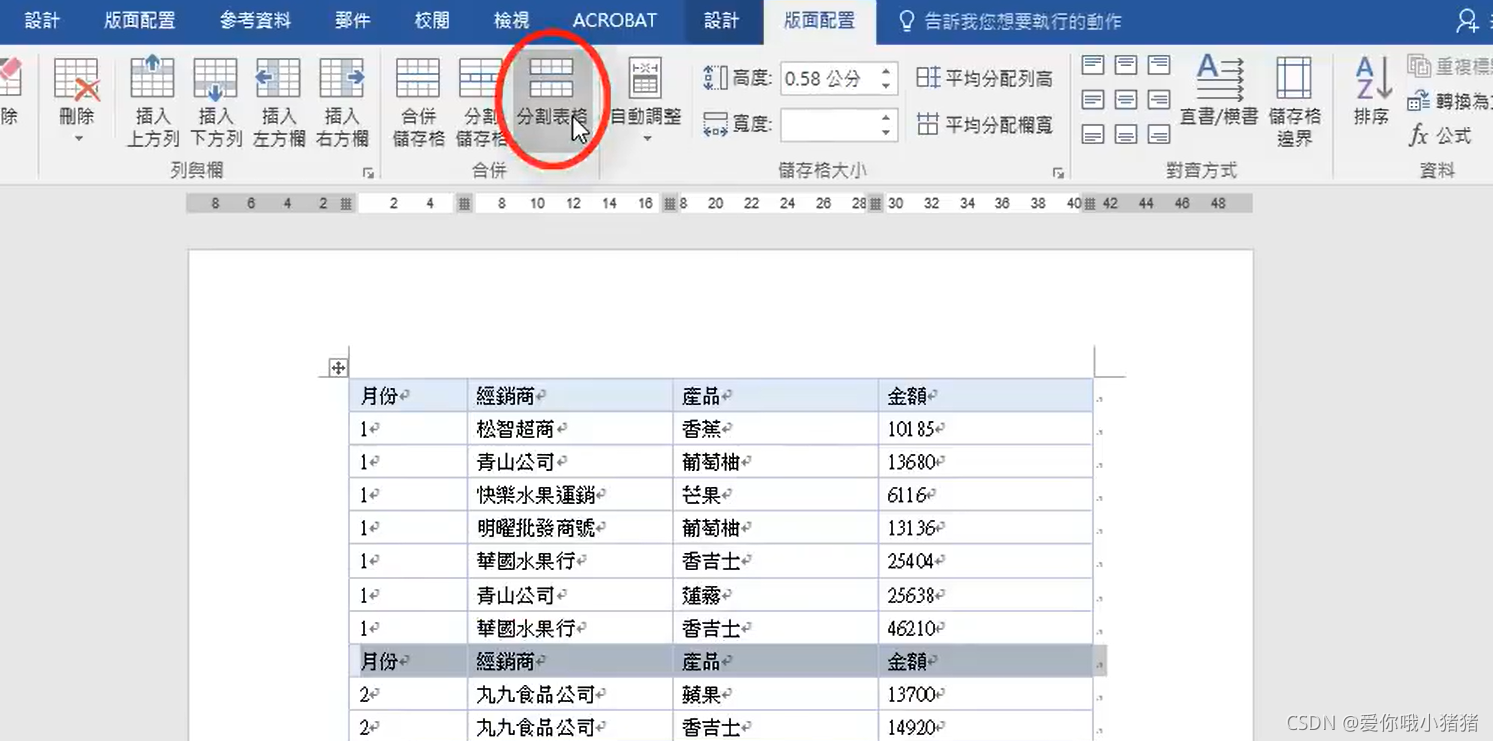The width and height of the screenshot is (1493, 741).
Task: Open the 列與欄 group dialog launcher
Action: tap(368, 173)
